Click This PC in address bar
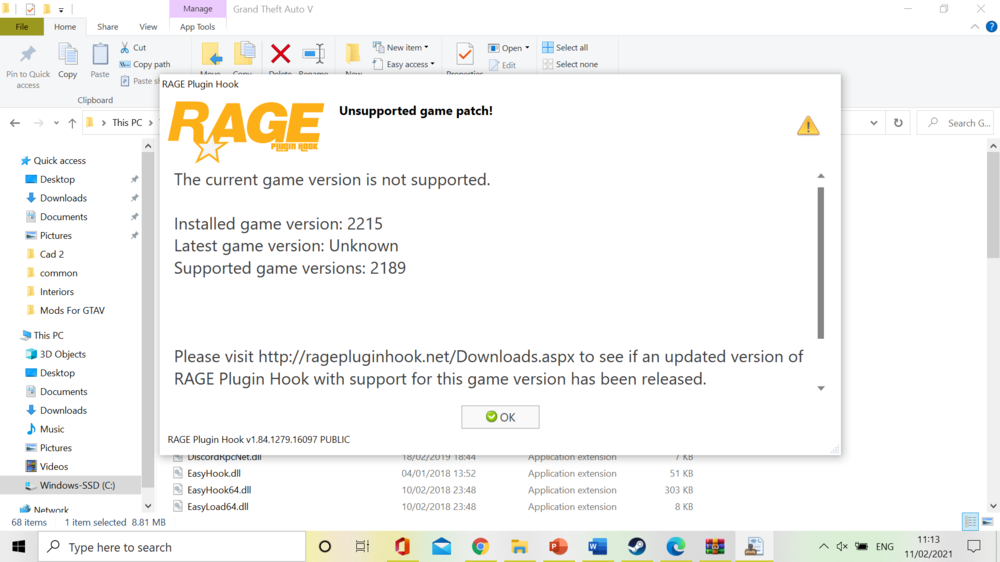 (x=127, y=122)
